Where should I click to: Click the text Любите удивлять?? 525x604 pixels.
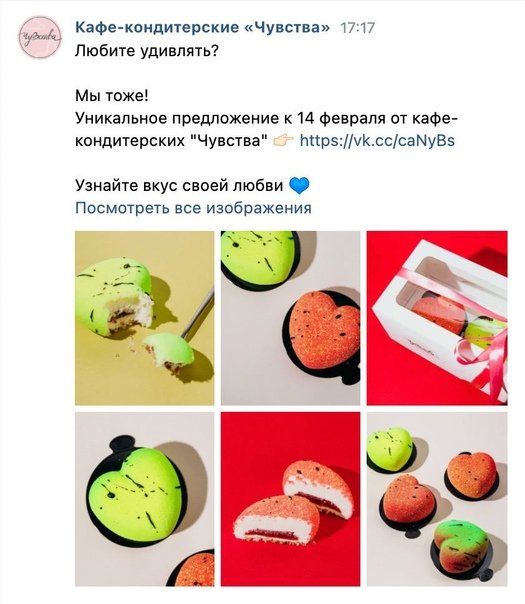tap(147, 50)
